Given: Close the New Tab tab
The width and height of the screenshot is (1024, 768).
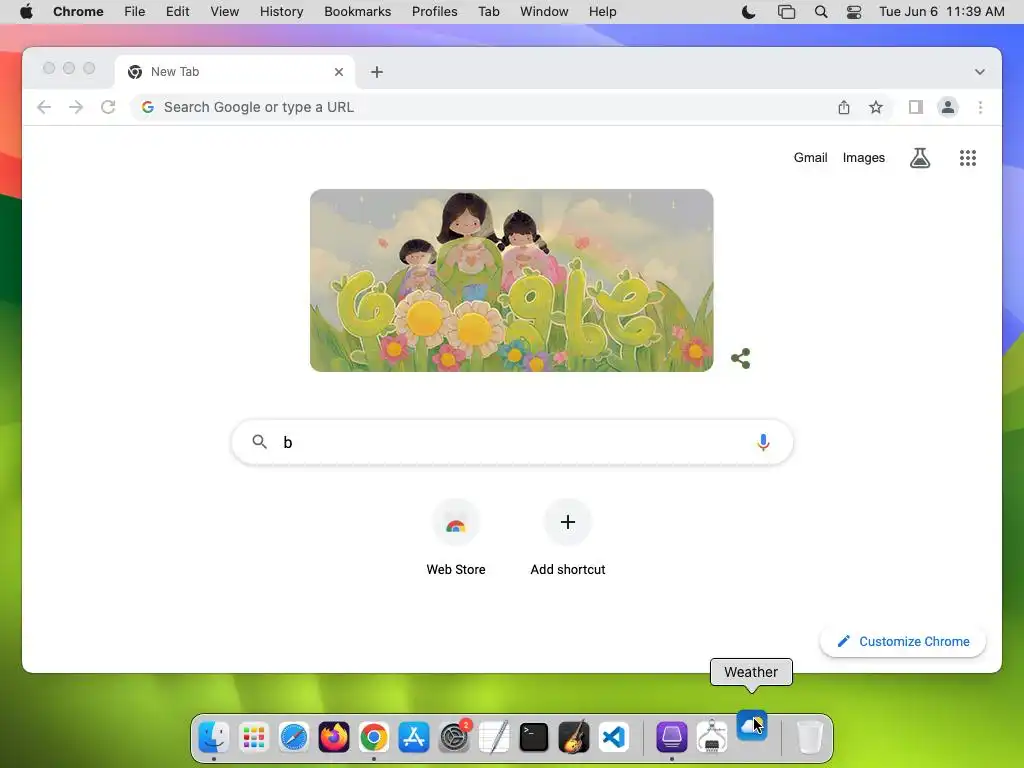Looking at the screenshot, I should (339, 72).
